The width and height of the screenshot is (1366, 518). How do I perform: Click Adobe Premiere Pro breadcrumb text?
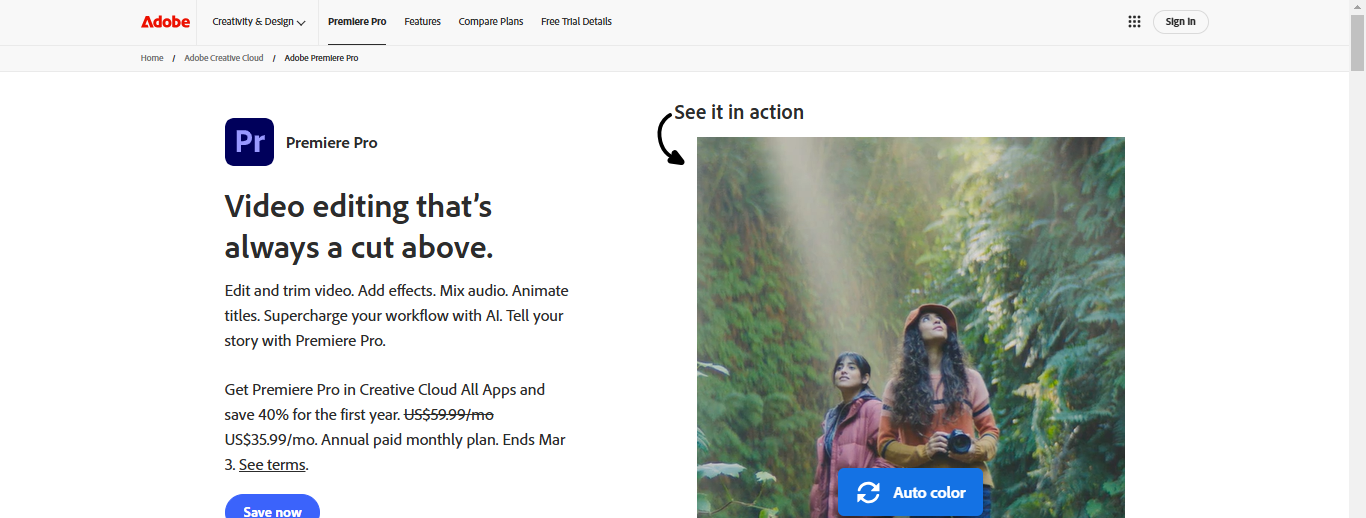[x=321, y=58]
